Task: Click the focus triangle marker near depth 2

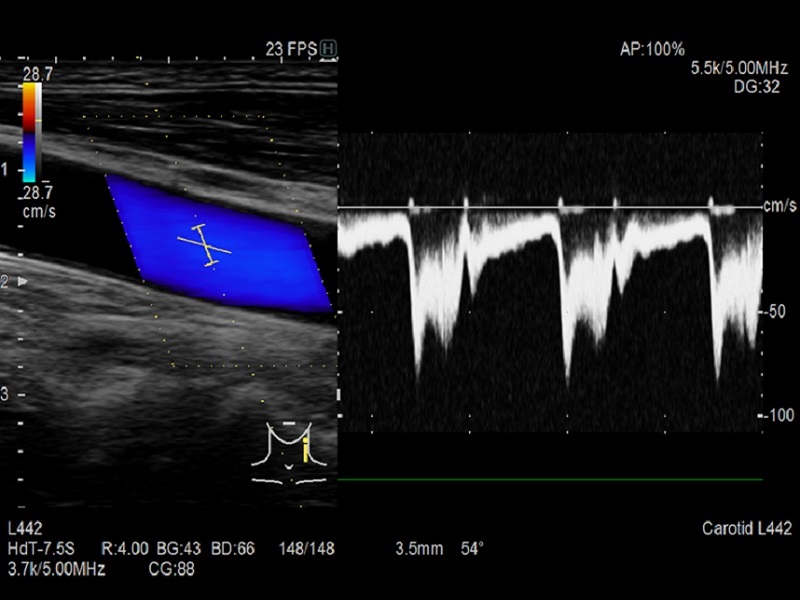Action: (x=24, y=283)
